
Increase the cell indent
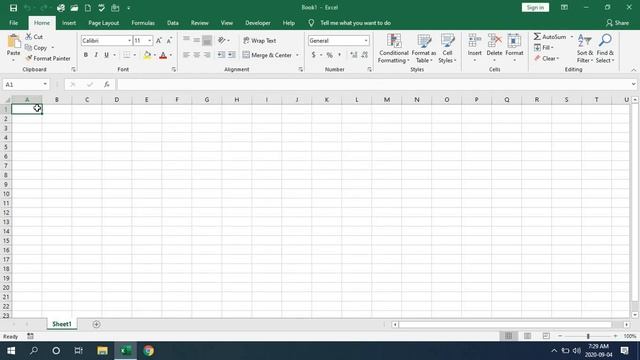point(231,55)
